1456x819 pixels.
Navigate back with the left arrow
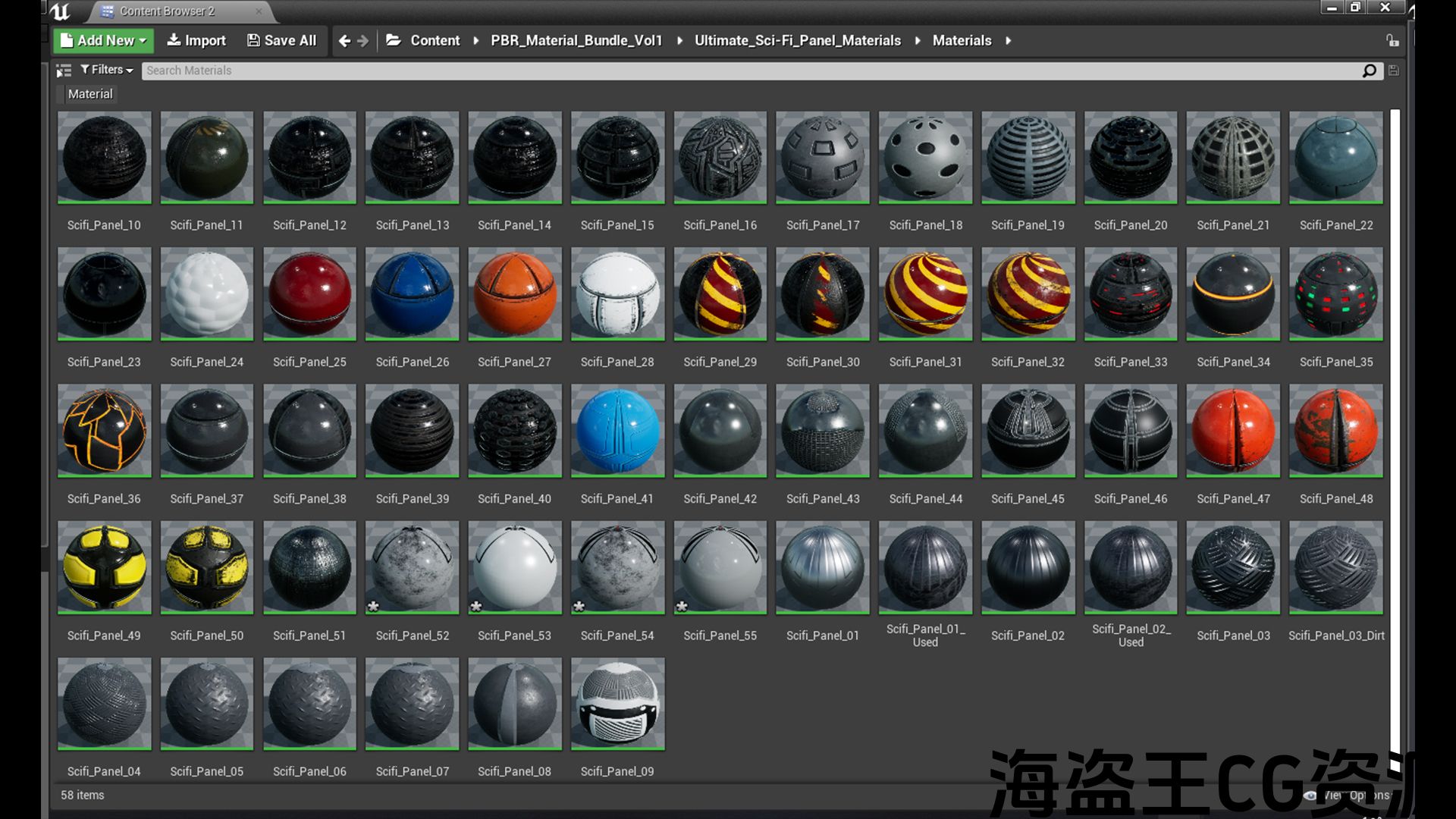[344, 41]
